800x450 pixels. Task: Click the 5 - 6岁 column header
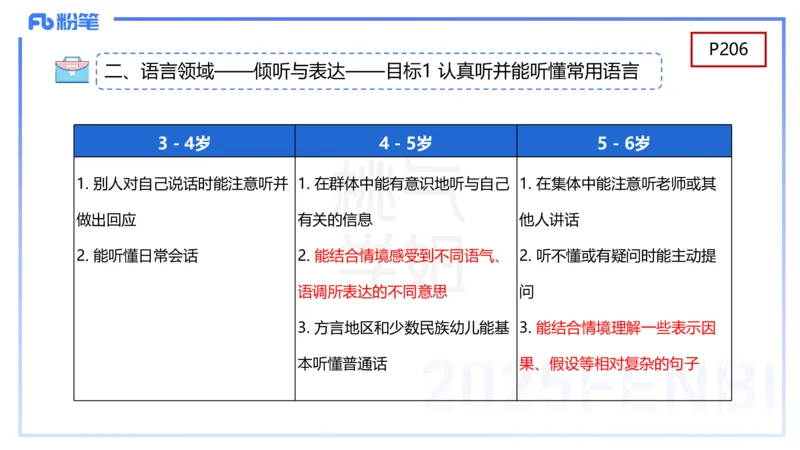pos(624,141)
